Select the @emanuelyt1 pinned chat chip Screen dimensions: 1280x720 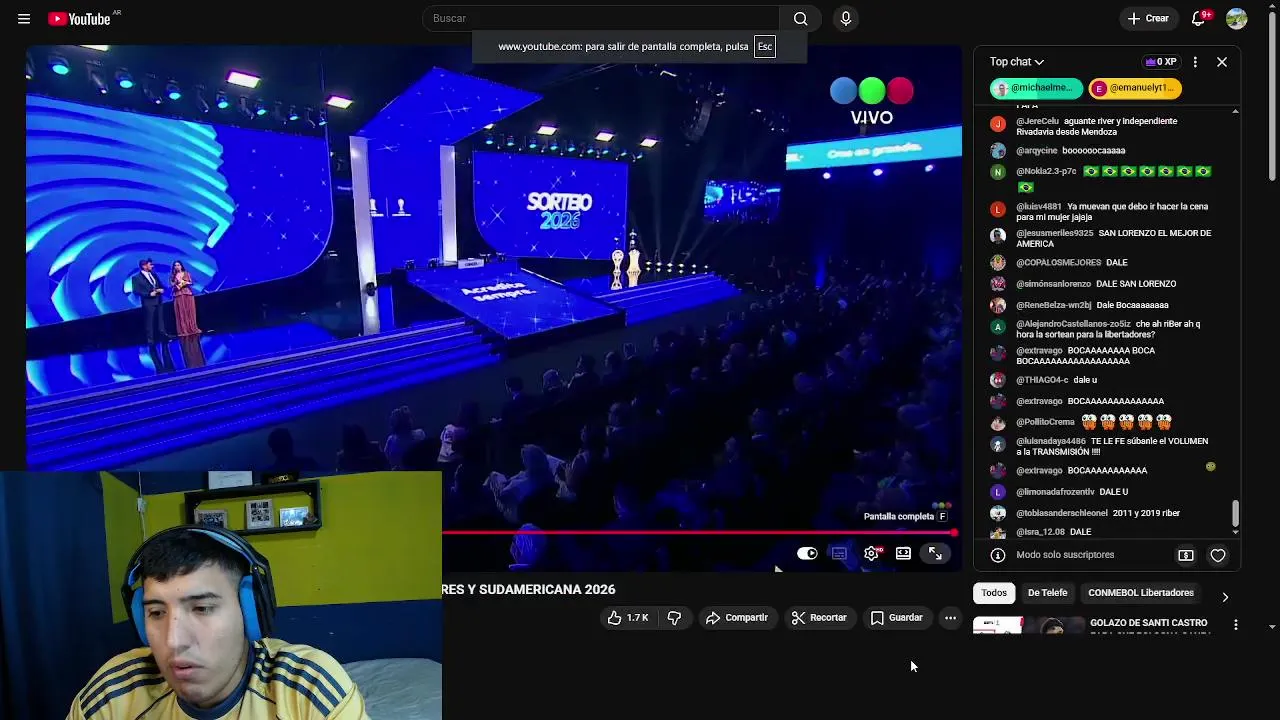coord(1135,88)
